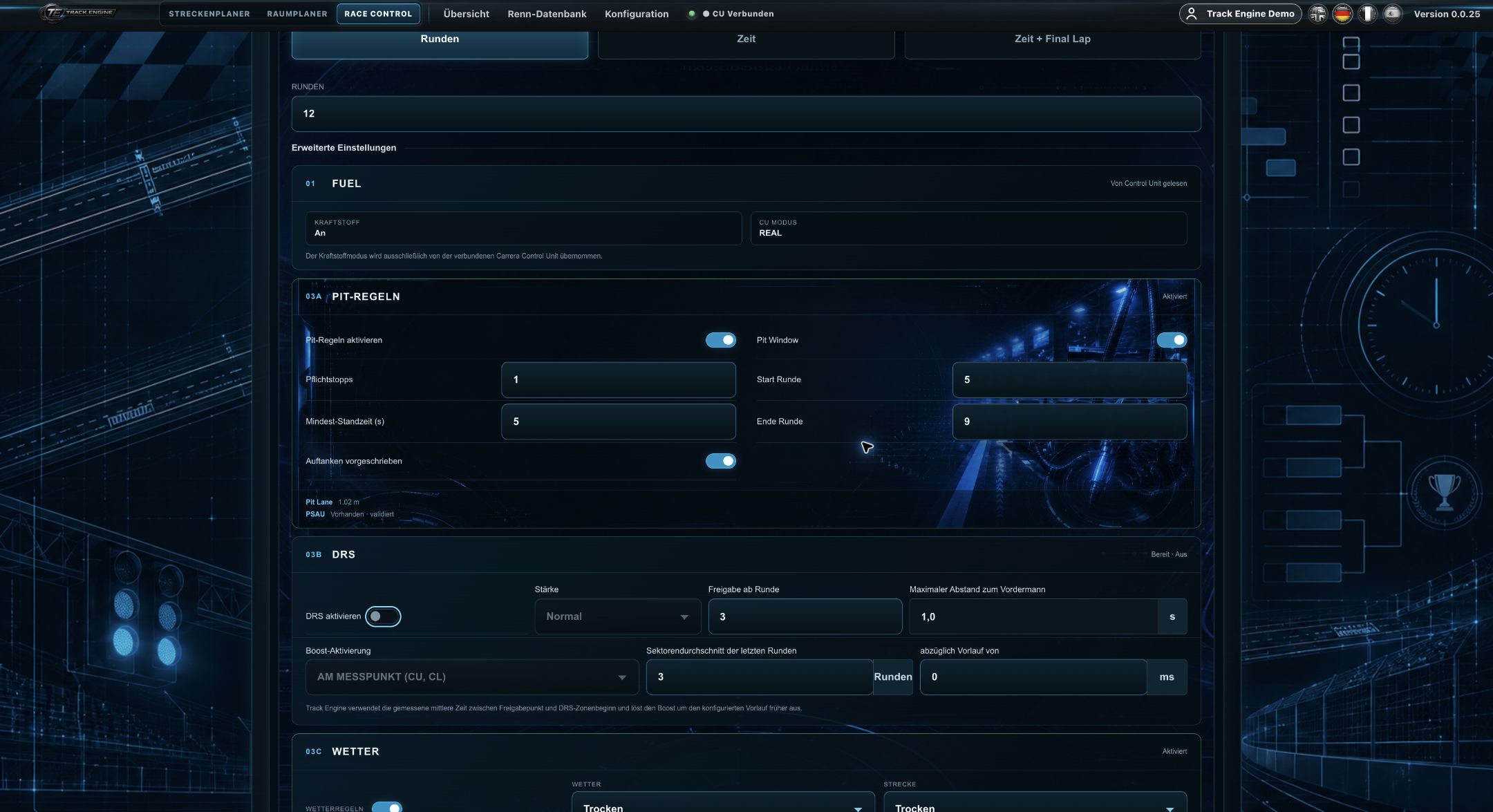The height and width of the screenshot is (812, 1493).
Task: Select the Race Control module tab
Action: click(x=378, y=14)
